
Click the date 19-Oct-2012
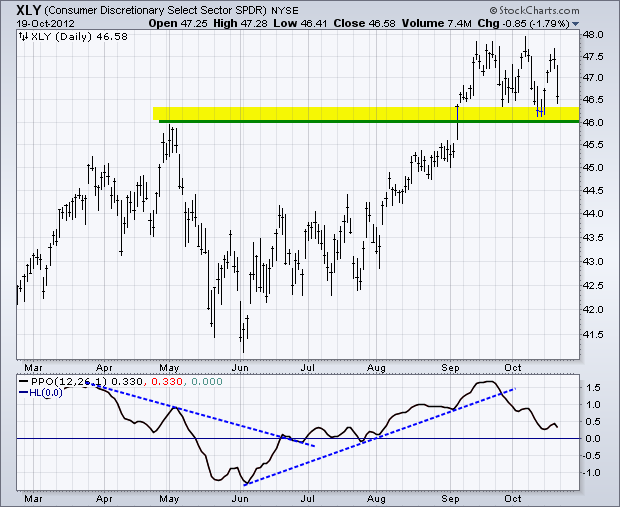pos(45,23)
